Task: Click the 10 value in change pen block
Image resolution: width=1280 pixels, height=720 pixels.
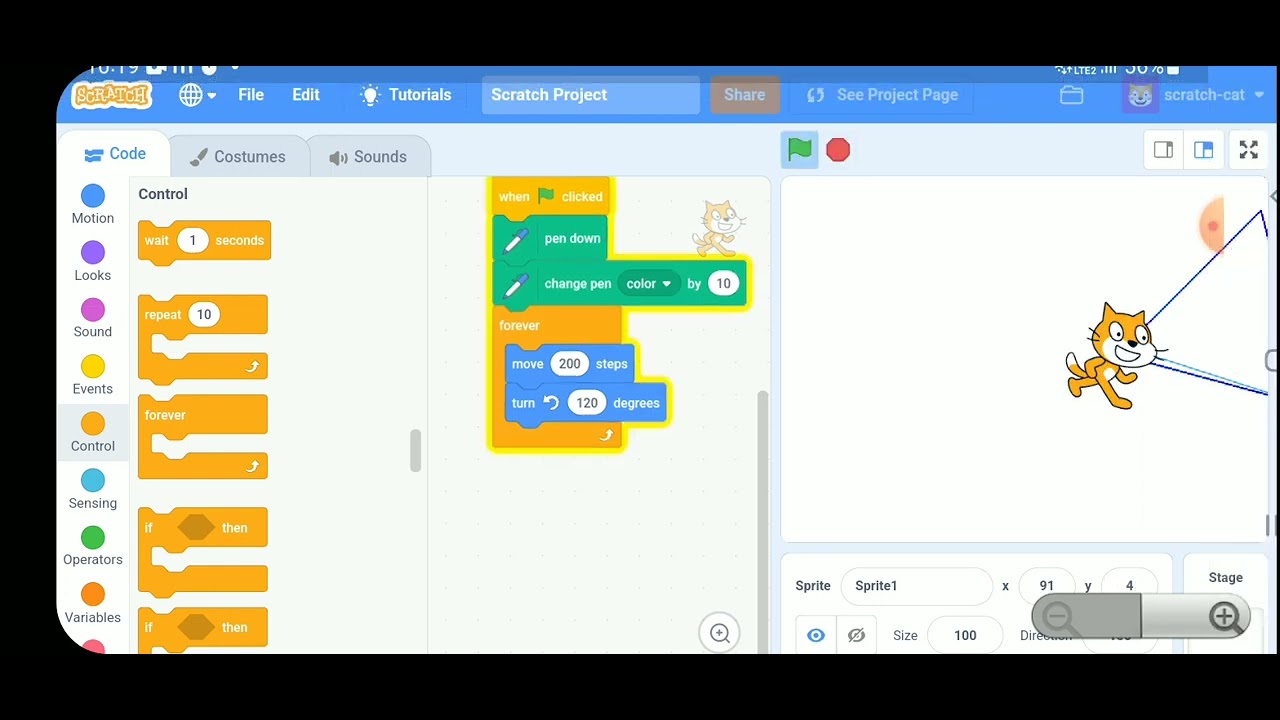Action: pyautogui.click(x=723, y=283)
